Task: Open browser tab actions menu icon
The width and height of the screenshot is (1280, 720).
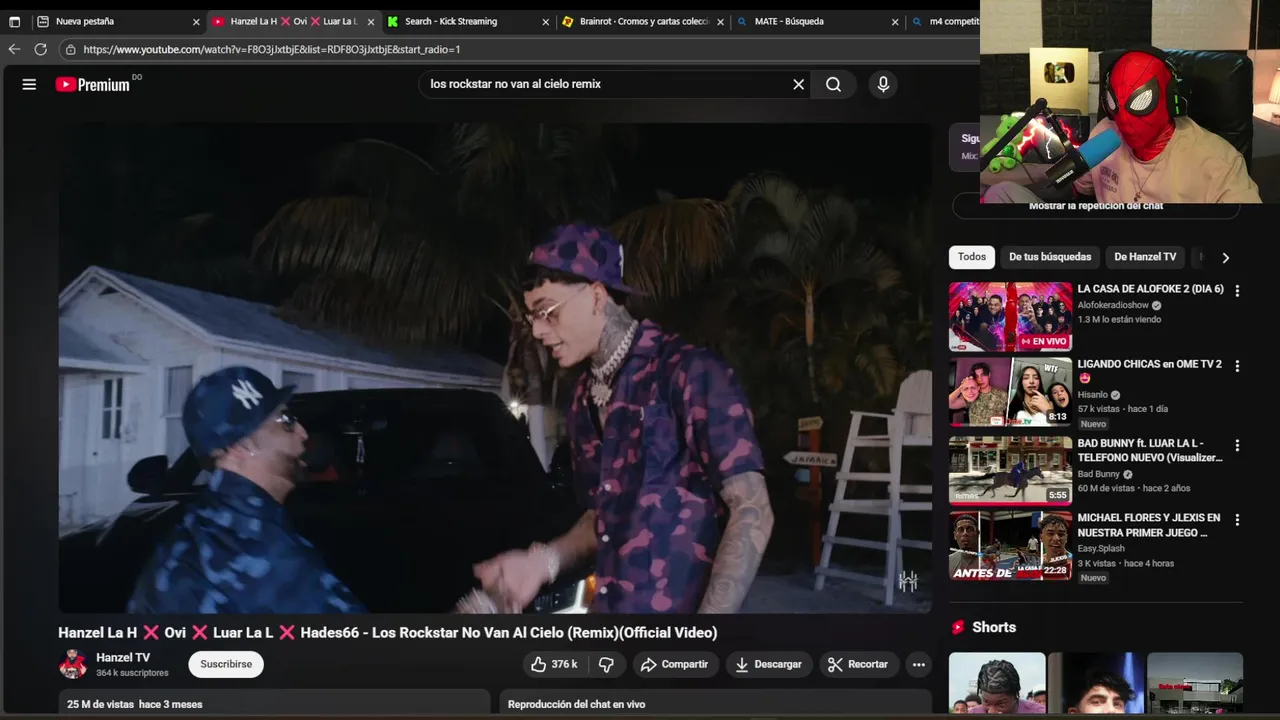Action: click(14, 21)
